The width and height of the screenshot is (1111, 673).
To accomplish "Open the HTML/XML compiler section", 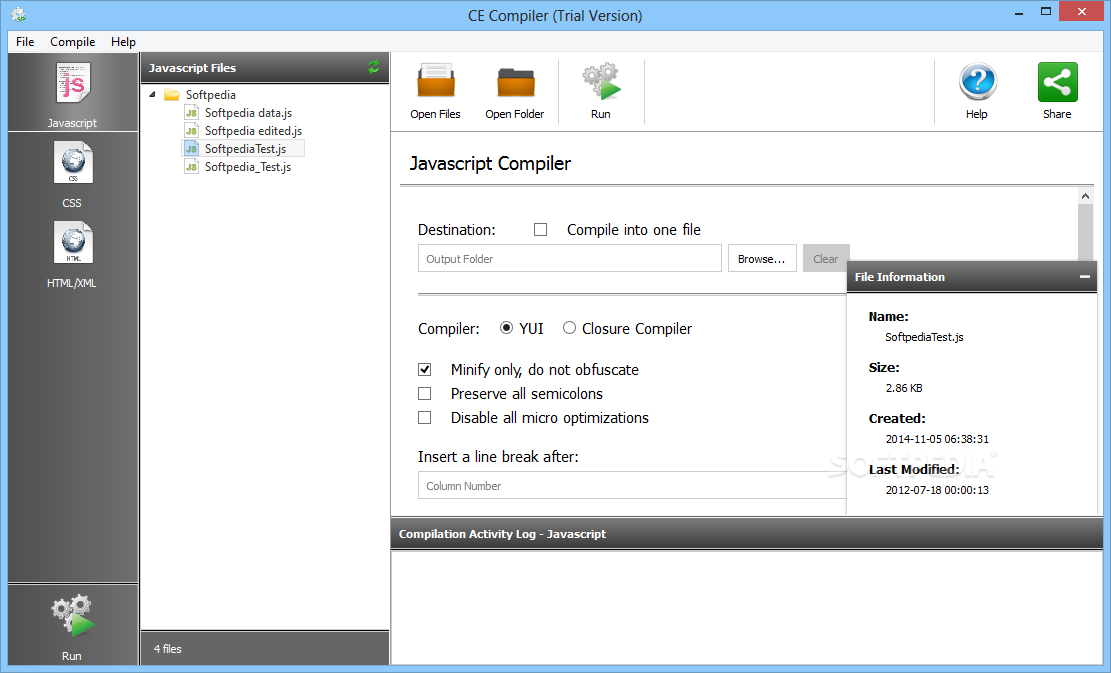I will 73,242.
